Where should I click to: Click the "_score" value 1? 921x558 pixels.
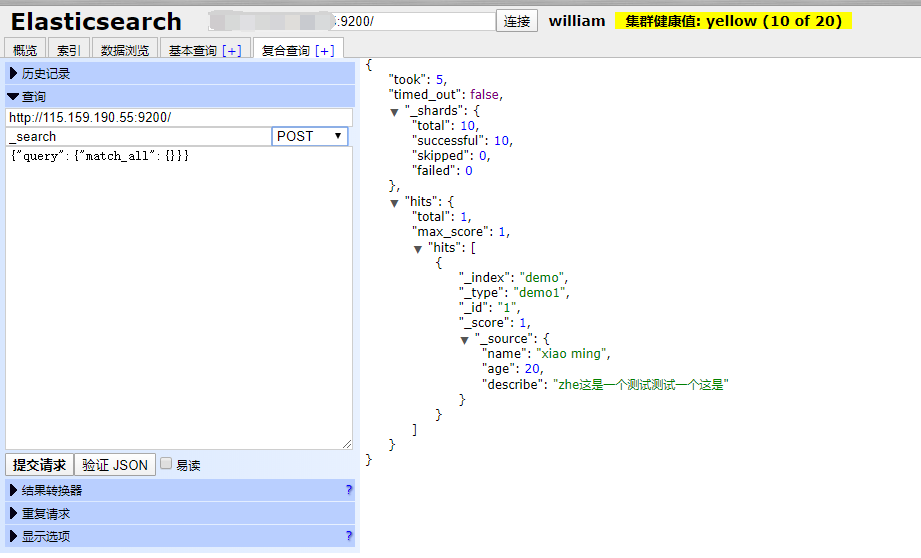pyautogui.click(x=523, y=323)
